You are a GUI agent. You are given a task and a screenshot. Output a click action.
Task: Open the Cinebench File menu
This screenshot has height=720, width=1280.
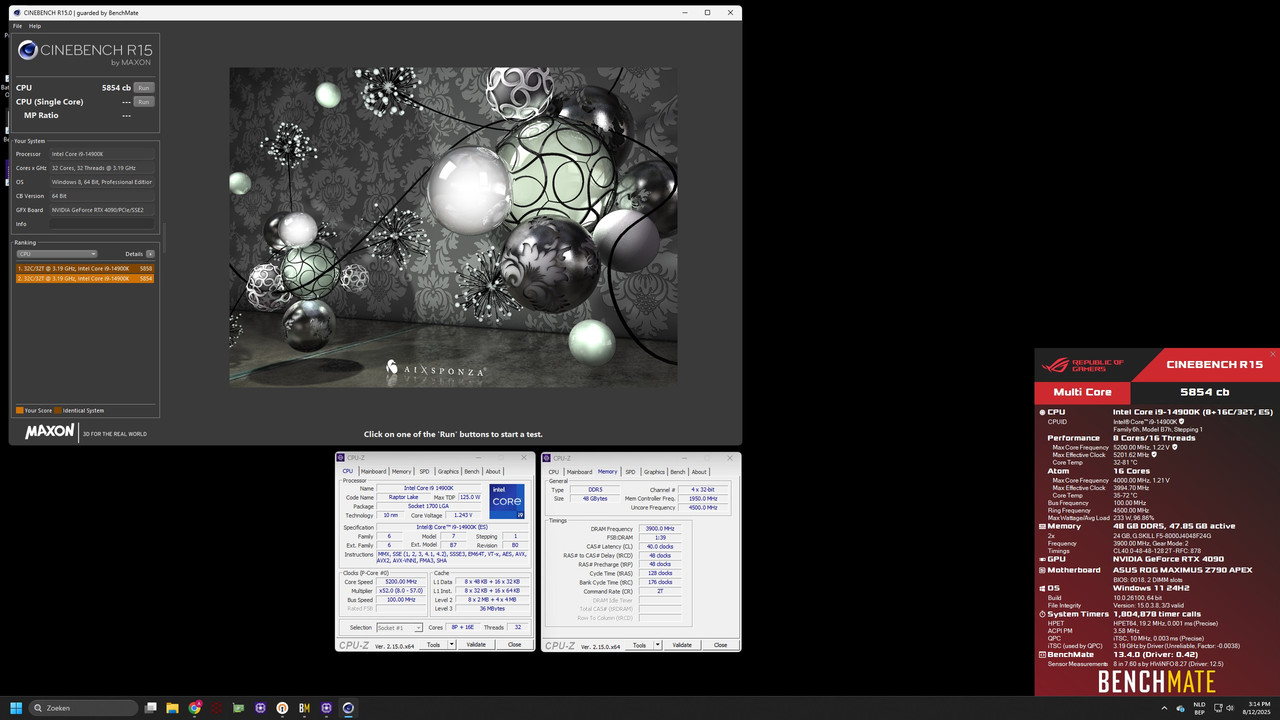(x=17, y=26)
